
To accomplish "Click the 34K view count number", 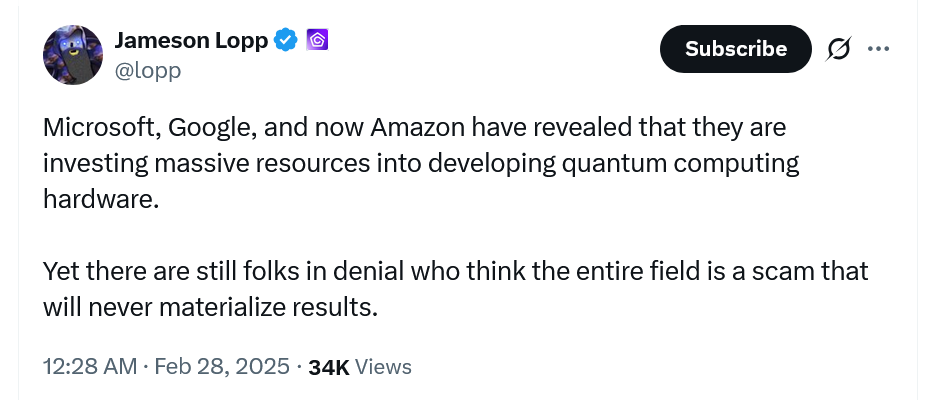I will pyautogui.click(x=329, y=367).
